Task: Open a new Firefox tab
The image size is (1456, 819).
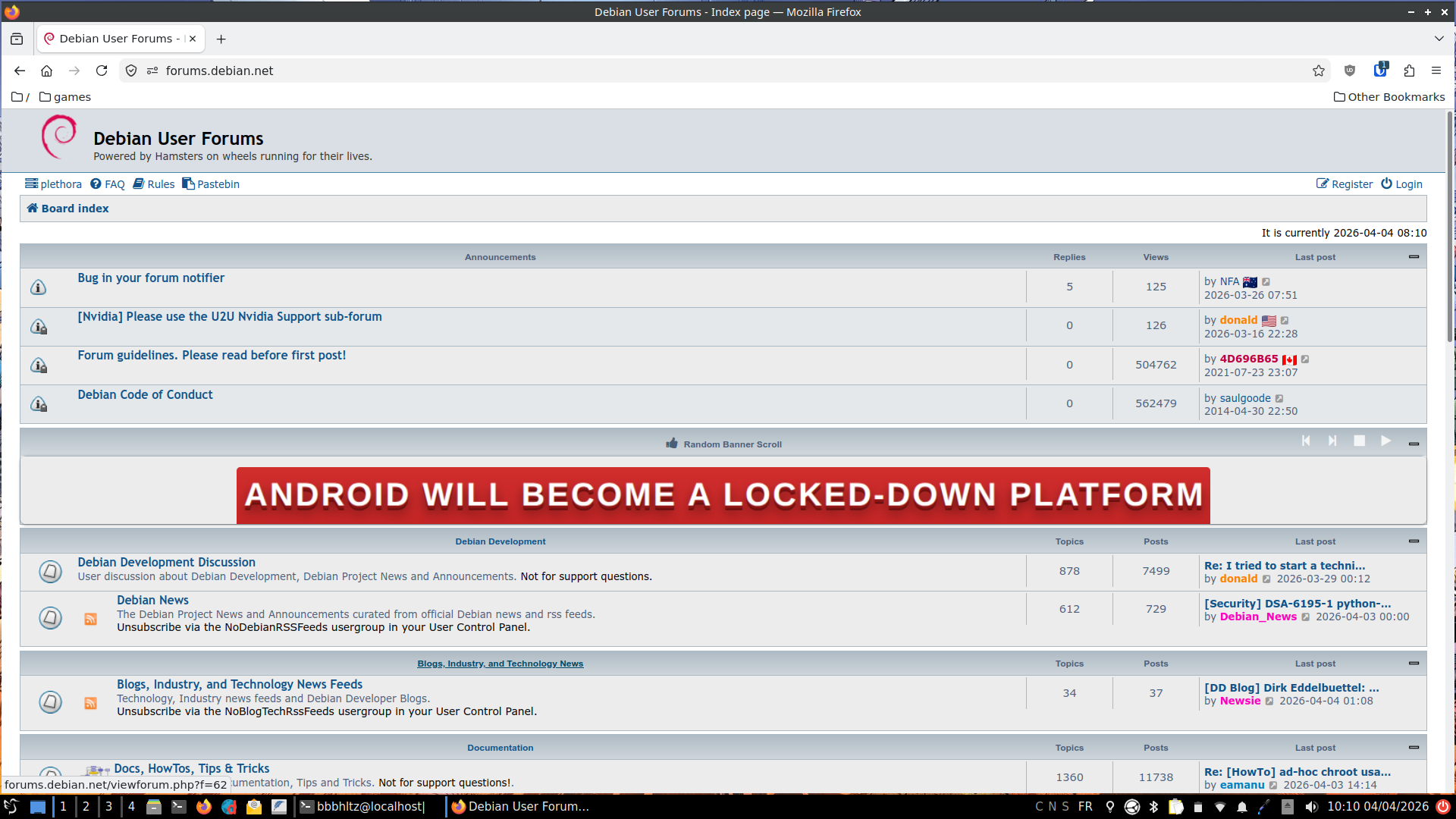Action: (x=221, y=39)
